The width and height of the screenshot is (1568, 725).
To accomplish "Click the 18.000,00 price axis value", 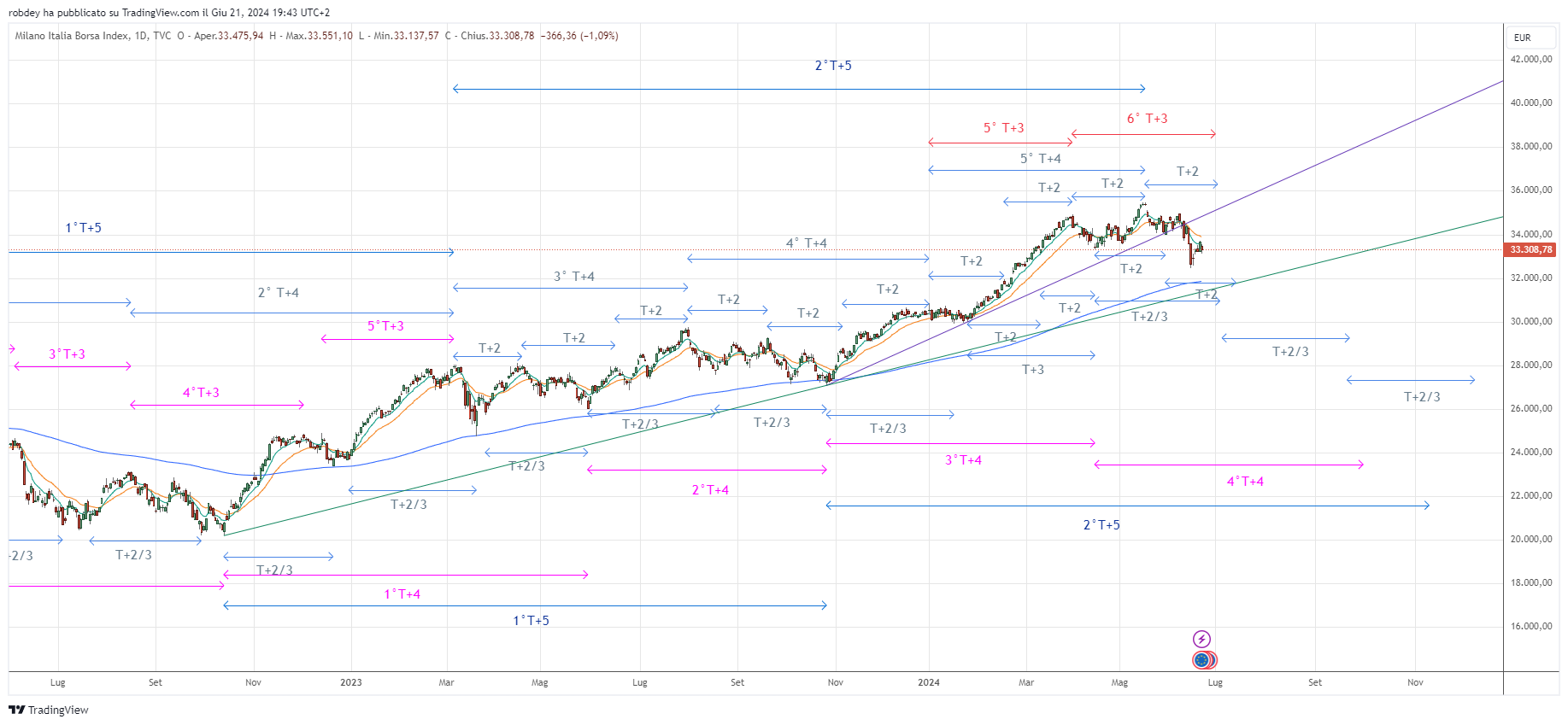I will point(1531,582).
